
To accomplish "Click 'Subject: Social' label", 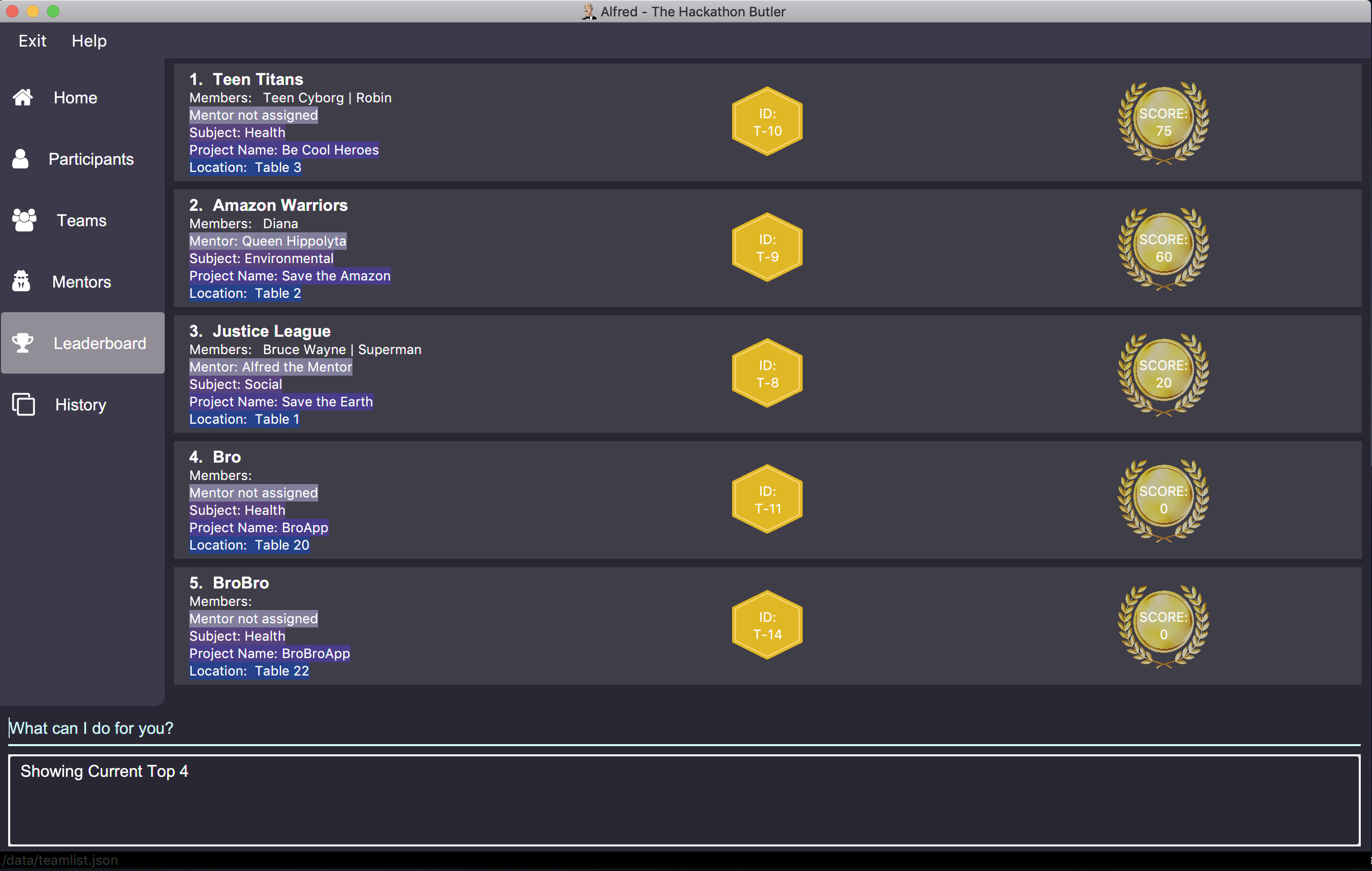I will pyautogui.click(x=236, y=384).
